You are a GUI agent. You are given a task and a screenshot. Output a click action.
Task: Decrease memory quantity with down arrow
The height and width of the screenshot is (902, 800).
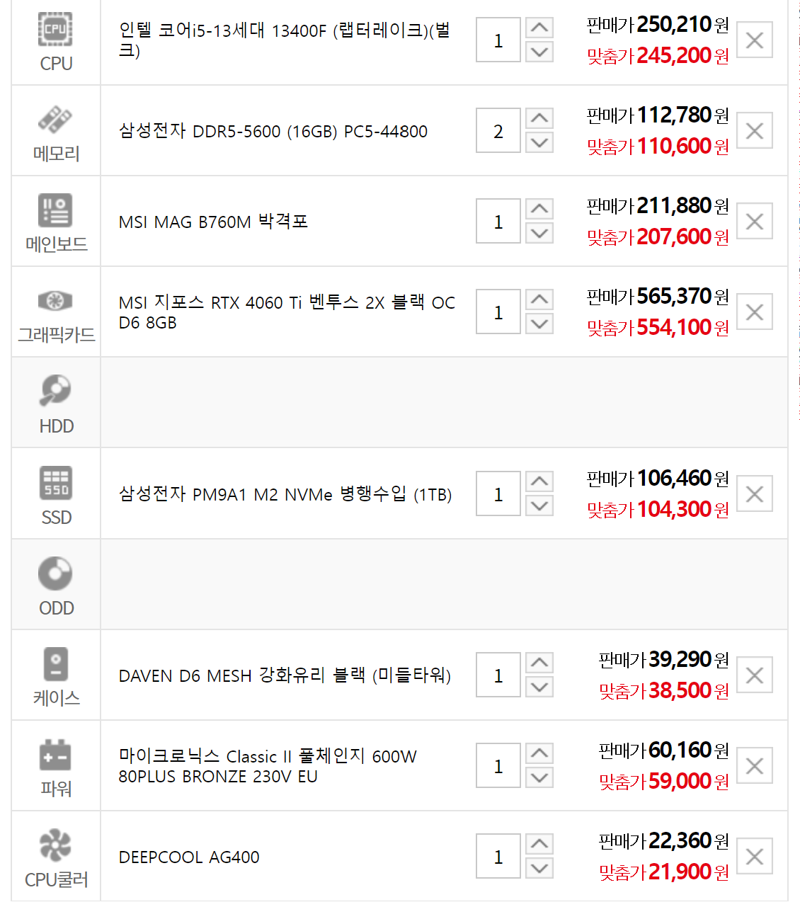click(x=539, y=142)
